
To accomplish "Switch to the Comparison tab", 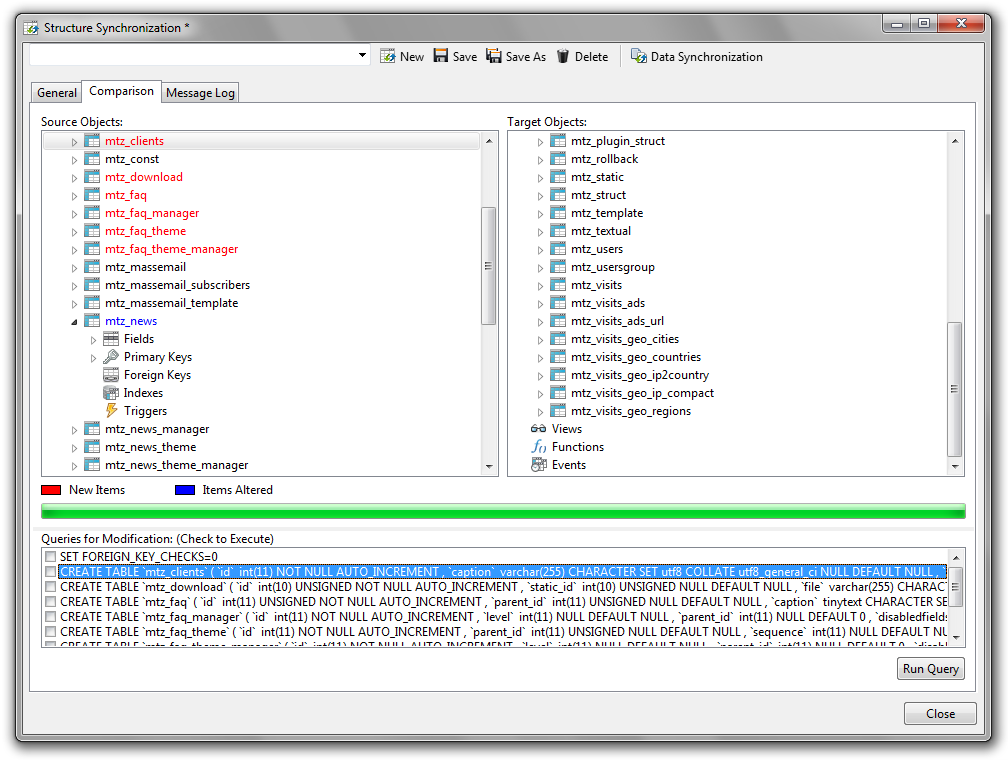I will coord(122,91).
